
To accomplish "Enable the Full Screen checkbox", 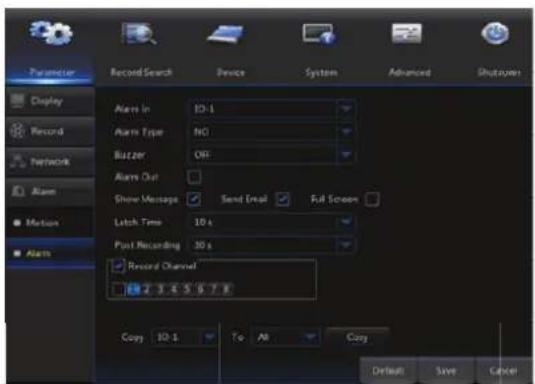I will pos(372,199).
